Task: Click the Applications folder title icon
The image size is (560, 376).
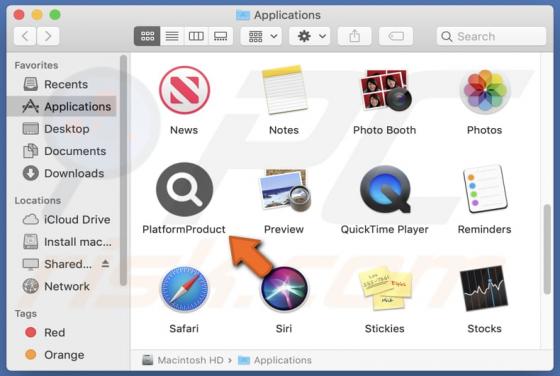Action: [x=243, y=15]
